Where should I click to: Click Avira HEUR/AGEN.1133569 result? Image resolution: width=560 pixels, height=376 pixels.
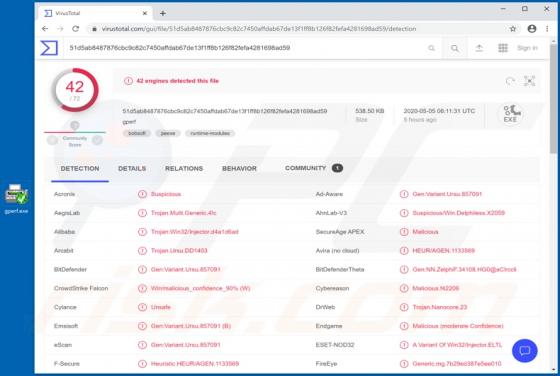point(444,251)
